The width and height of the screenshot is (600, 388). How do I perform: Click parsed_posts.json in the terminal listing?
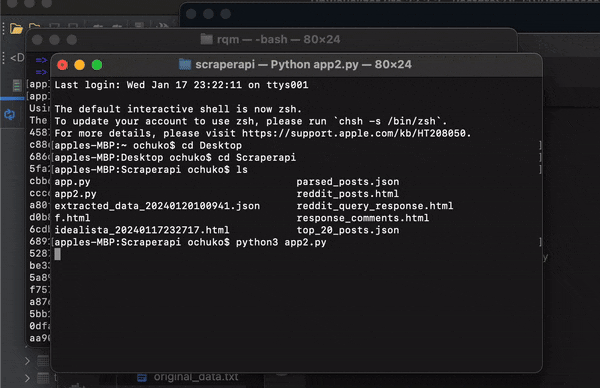click(348, 182)
